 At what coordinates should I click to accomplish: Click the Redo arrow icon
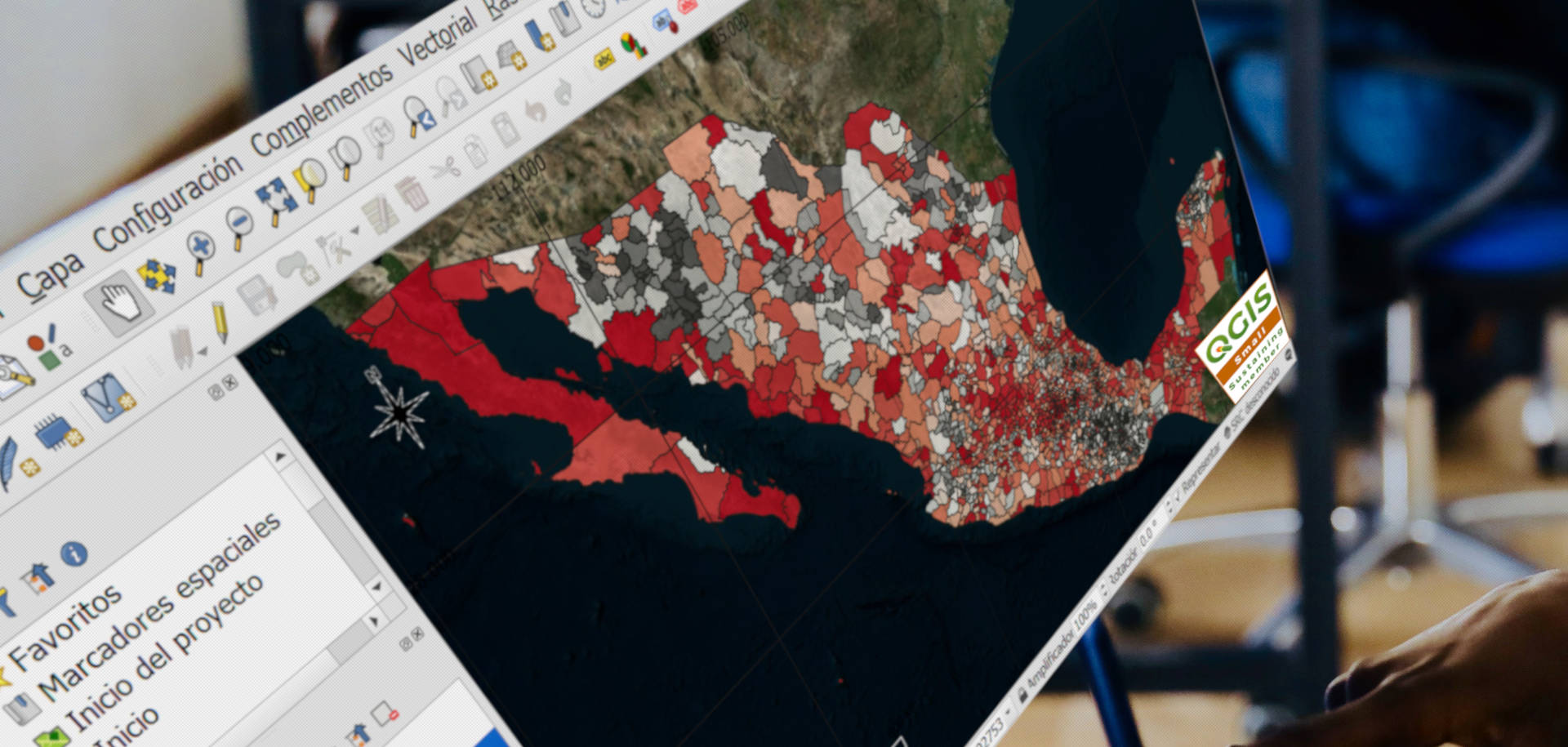click(x=563, y=91)
